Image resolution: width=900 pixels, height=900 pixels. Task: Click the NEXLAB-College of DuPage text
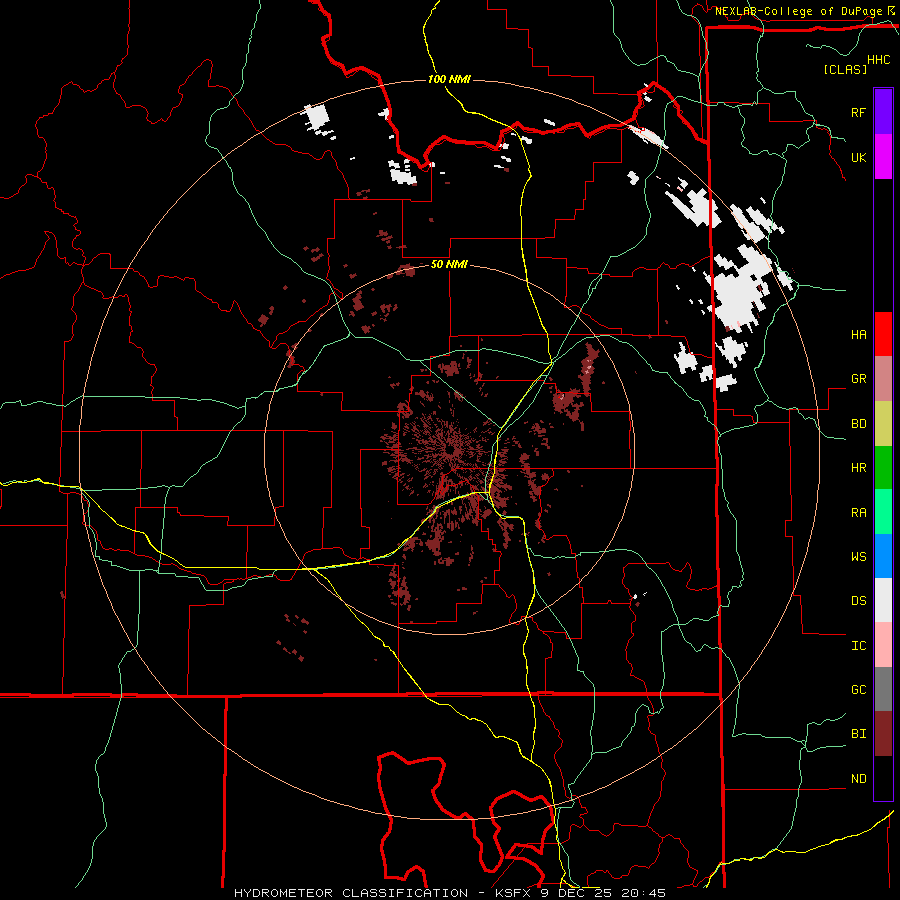798,11
